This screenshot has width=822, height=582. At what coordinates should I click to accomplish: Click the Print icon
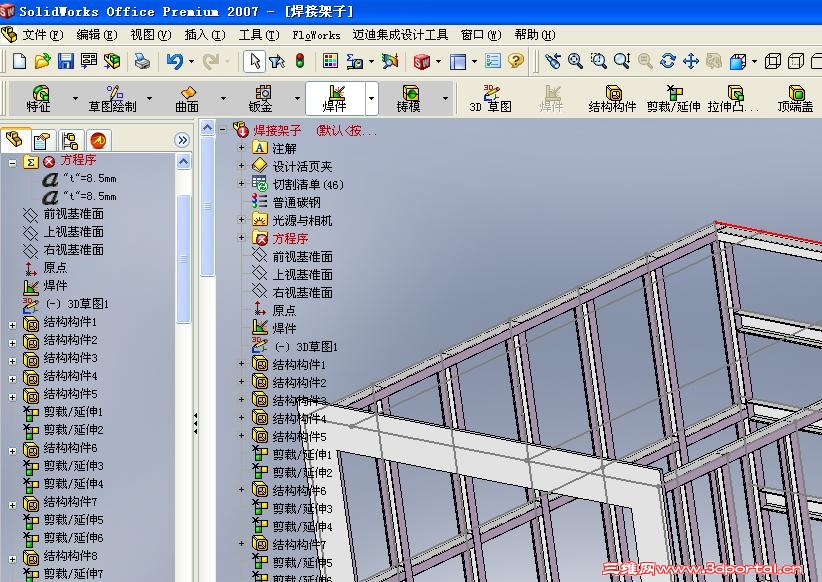142,61
